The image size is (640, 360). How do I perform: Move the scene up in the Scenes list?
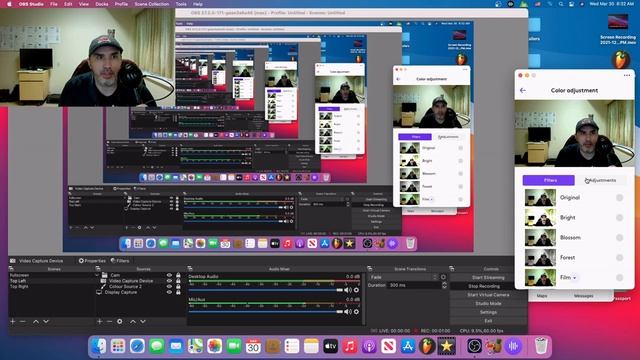pos(36,322)
